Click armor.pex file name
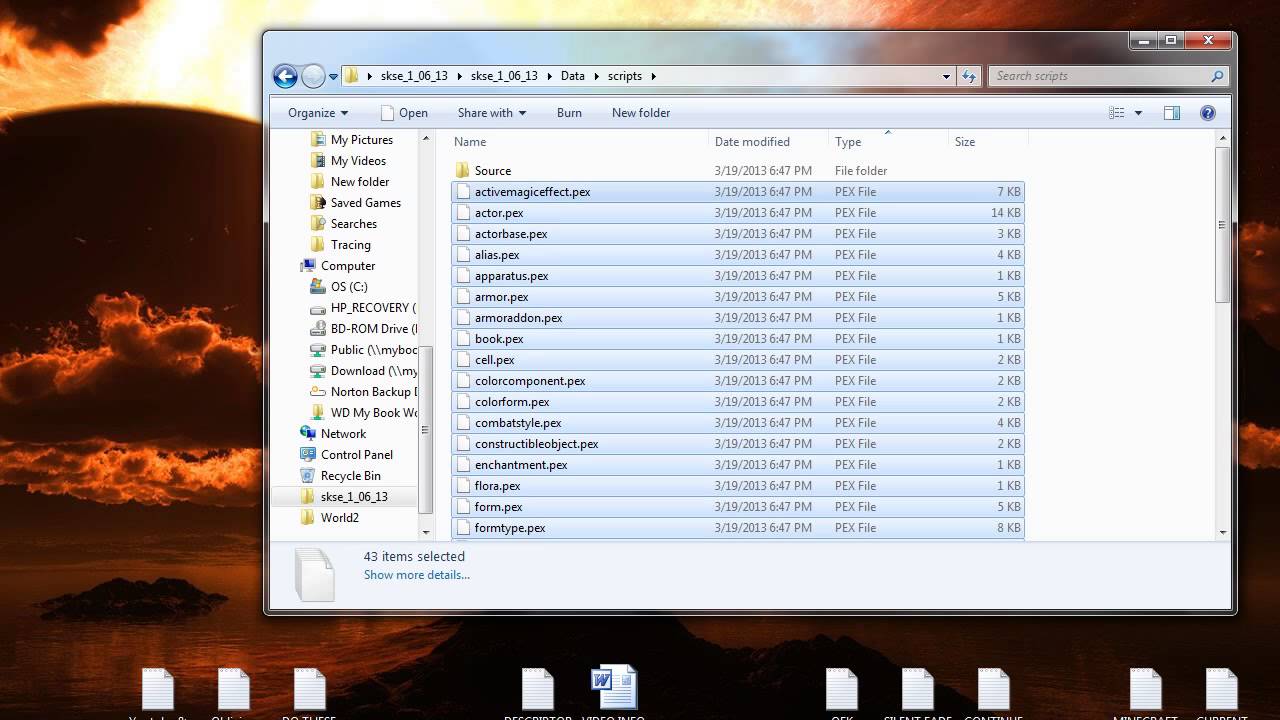This screenshot has width=1280, height=720. point(502,297)
